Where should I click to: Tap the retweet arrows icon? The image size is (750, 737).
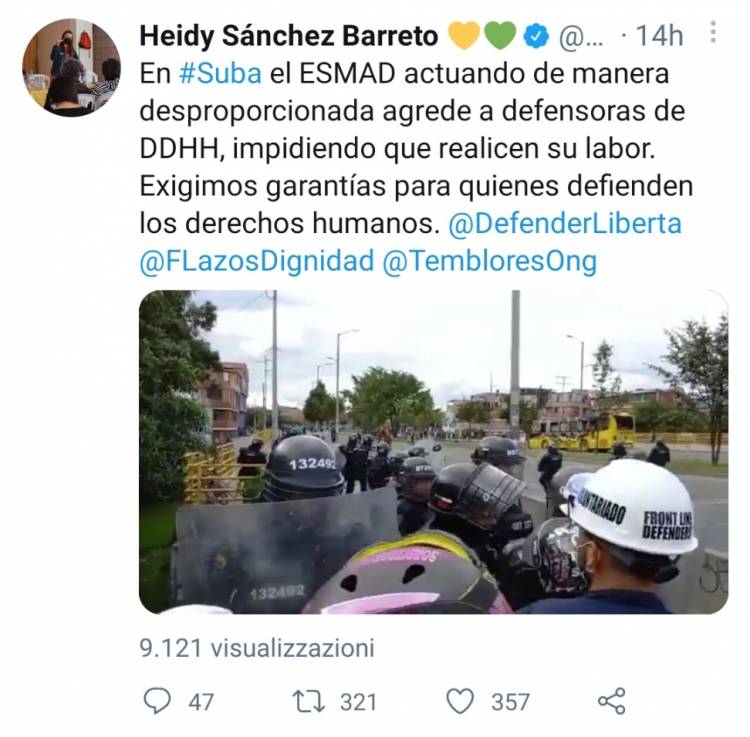(309, 701)
